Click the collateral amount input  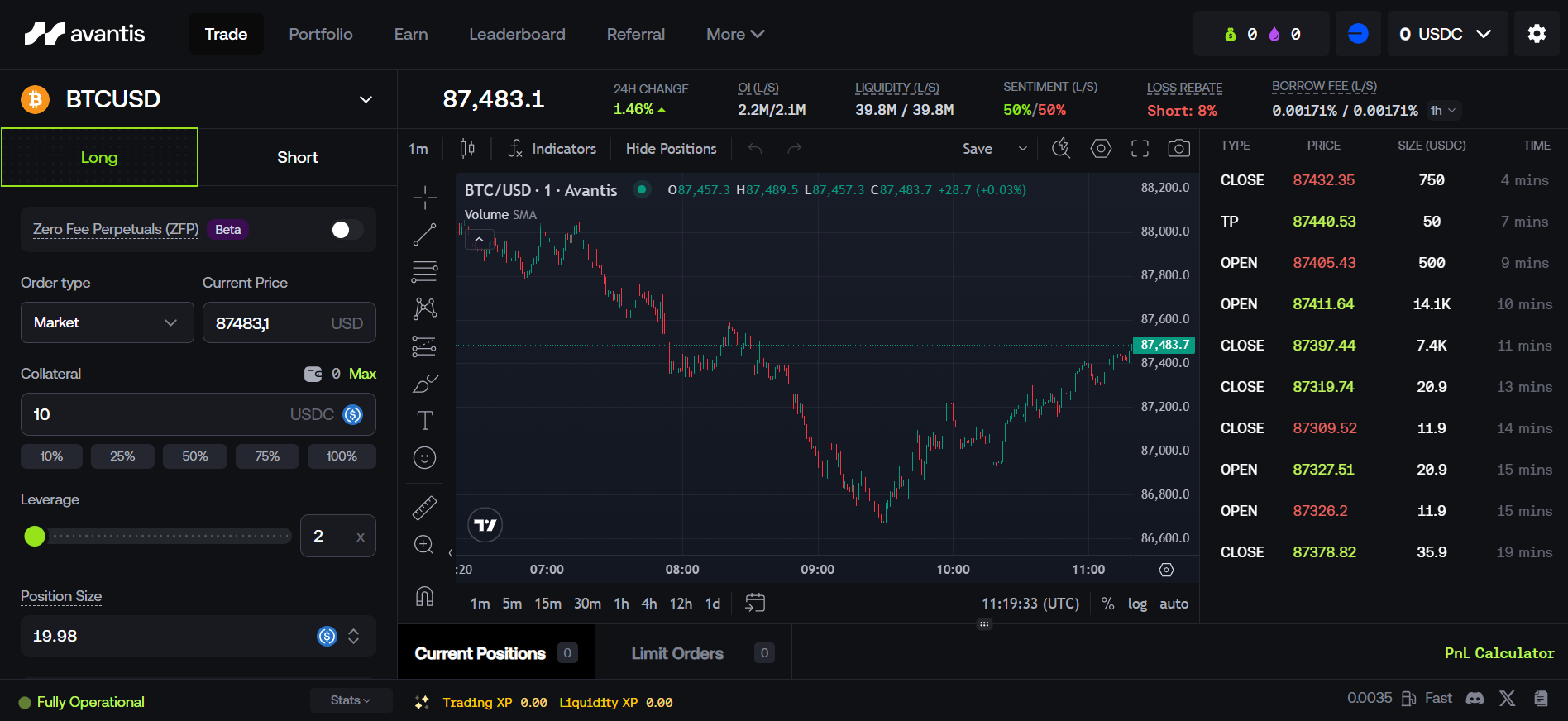[x=198, y=414]
